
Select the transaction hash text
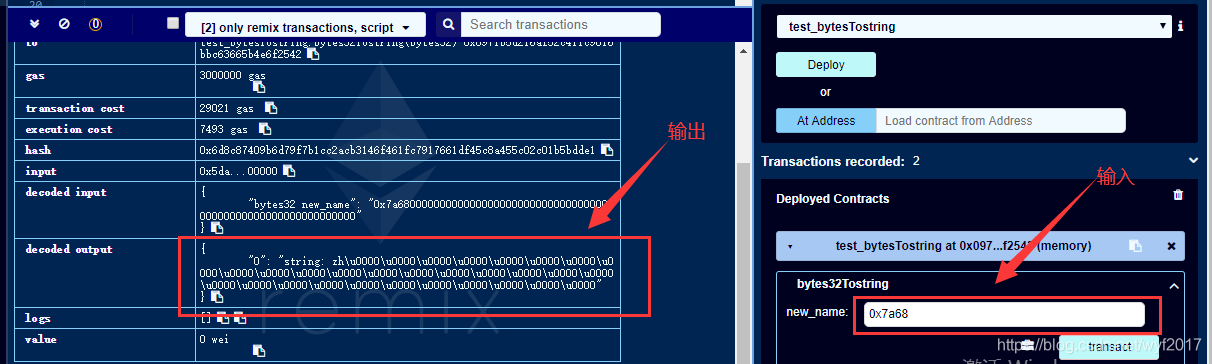[397, 150]
